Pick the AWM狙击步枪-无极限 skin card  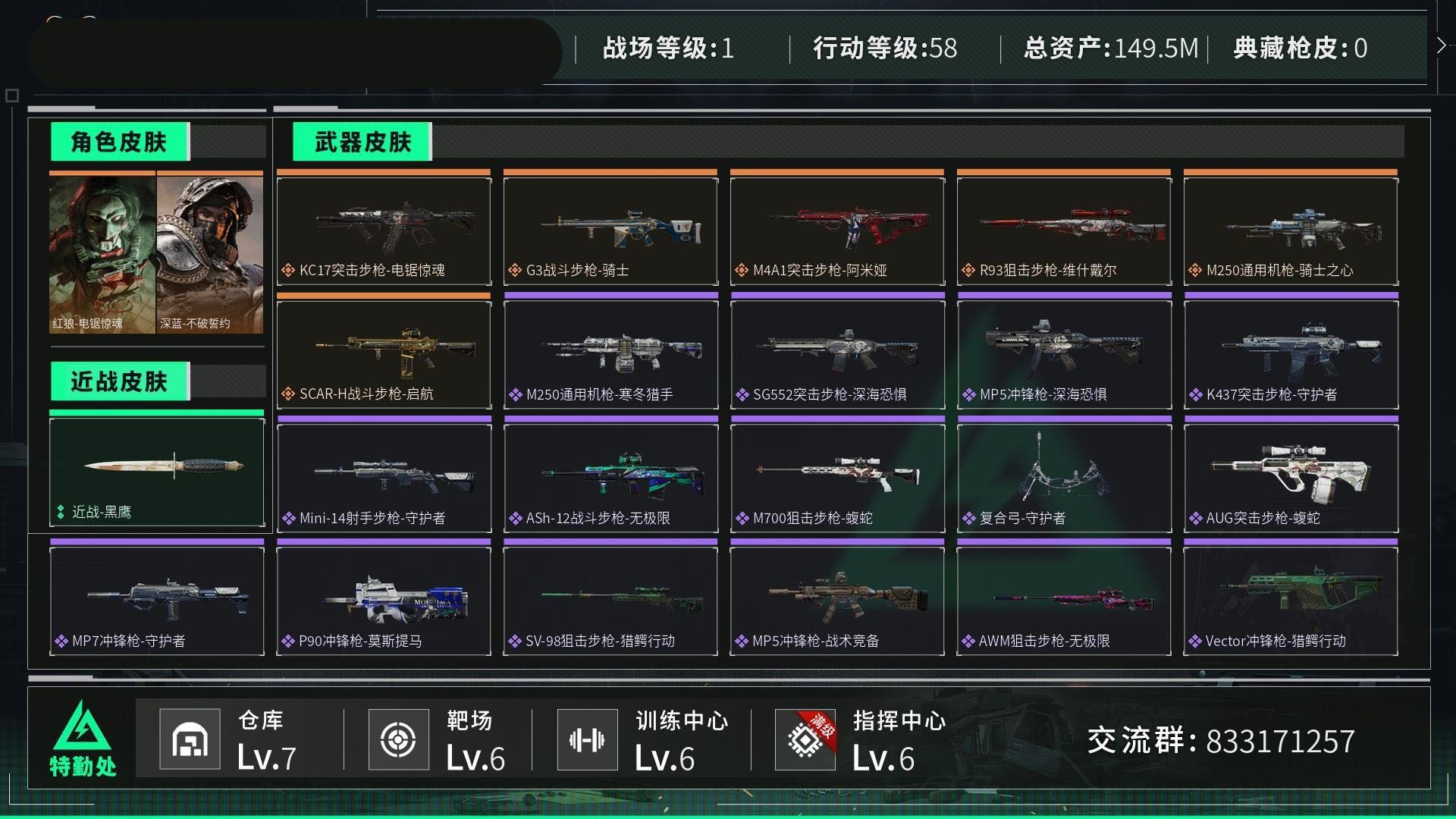[x=1064, y=601]
